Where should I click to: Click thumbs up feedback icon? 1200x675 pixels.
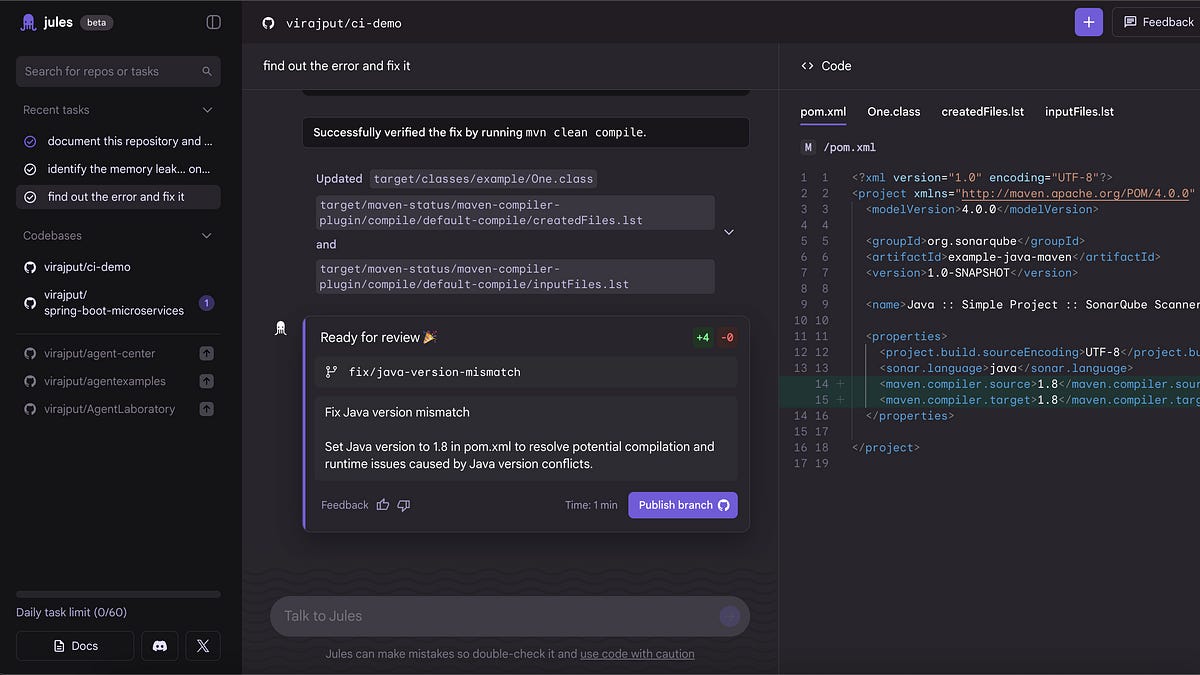(383, 505)
